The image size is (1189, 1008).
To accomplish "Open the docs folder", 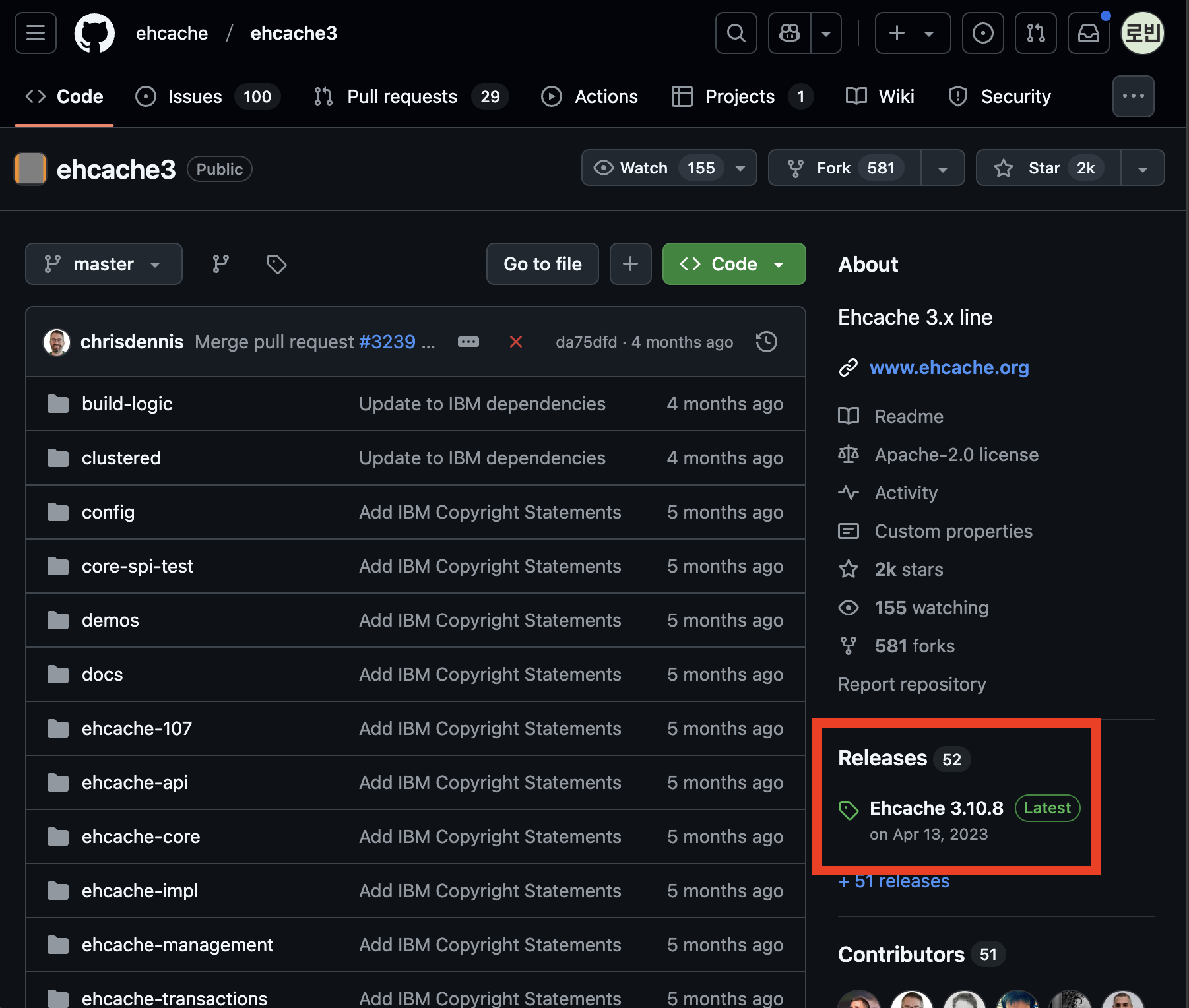I will (102, 674).
